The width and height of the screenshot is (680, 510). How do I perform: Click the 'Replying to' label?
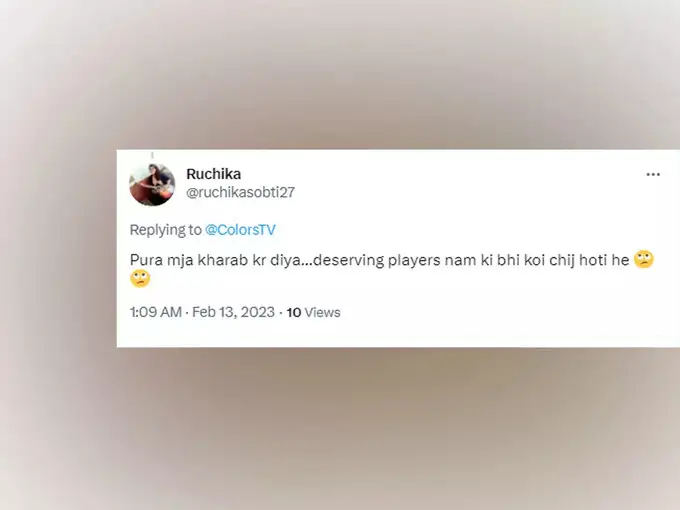[166, 229]
